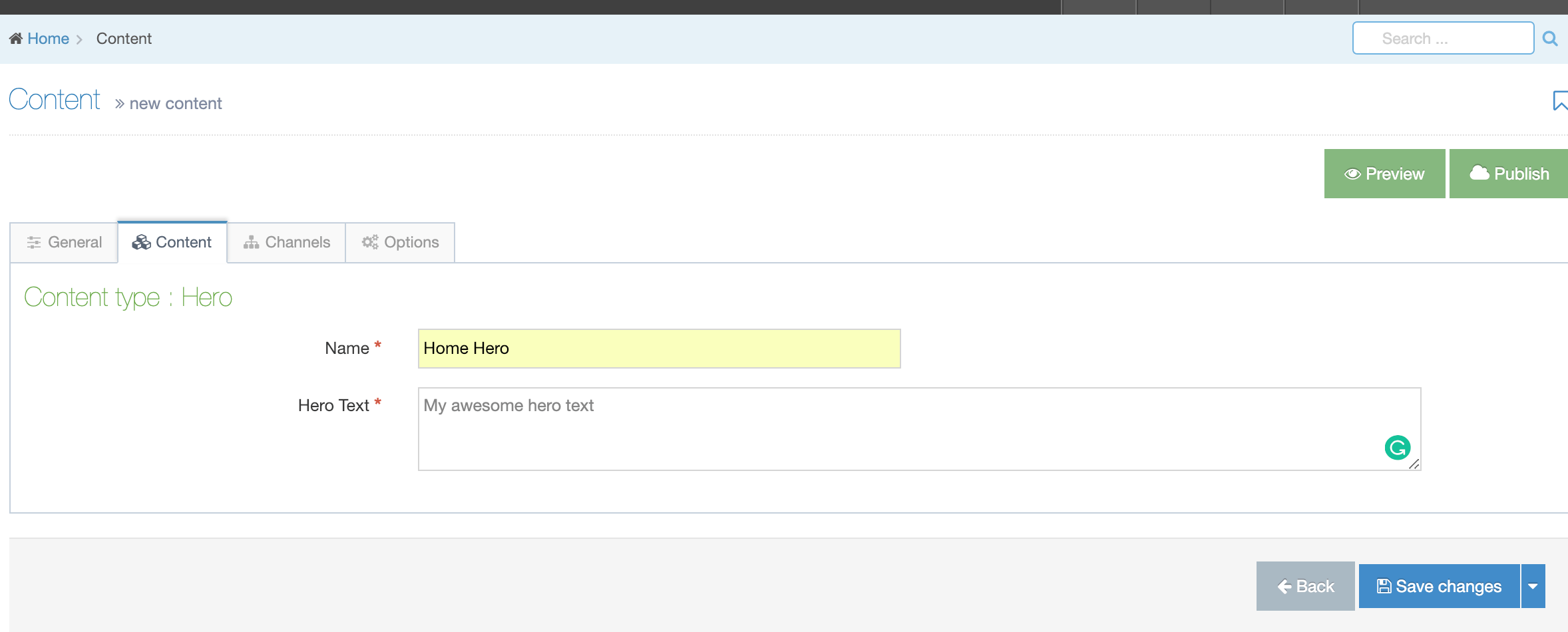This screenshot has height=632, width=1568.
Task: Click the textarea resize handle corner
Action: click(1414, 464)
